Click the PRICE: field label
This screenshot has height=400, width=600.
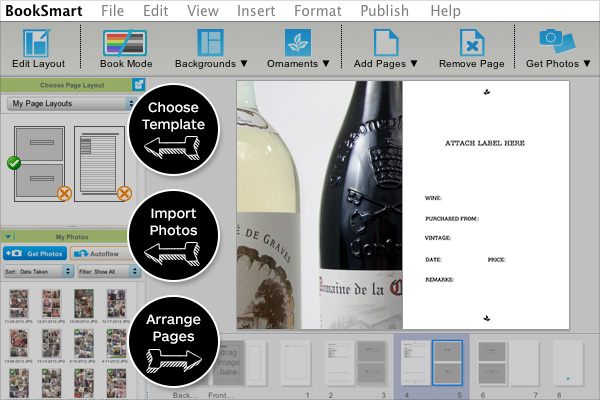496,260
